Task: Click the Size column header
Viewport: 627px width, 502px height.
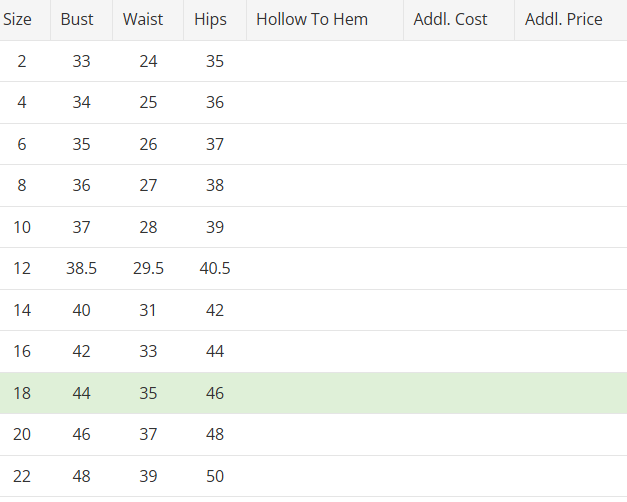Action: pyautogui.click(x=17, y=20)
